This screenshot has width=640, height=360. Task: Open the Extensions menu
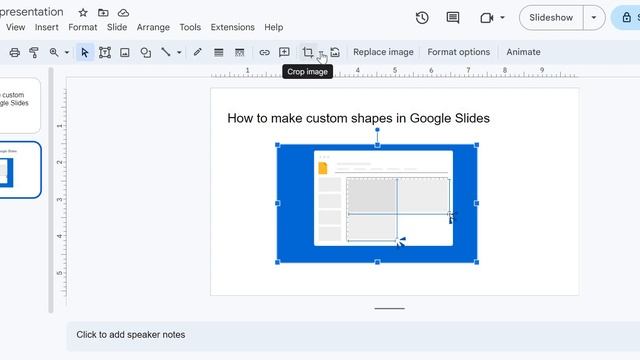pos(233,27)
